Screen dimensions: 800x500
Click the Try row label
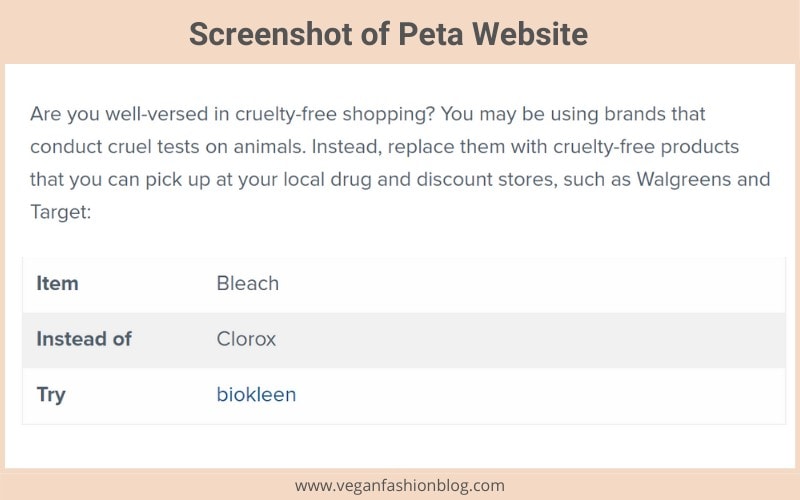pyautogui.click(x=51, y=395)
